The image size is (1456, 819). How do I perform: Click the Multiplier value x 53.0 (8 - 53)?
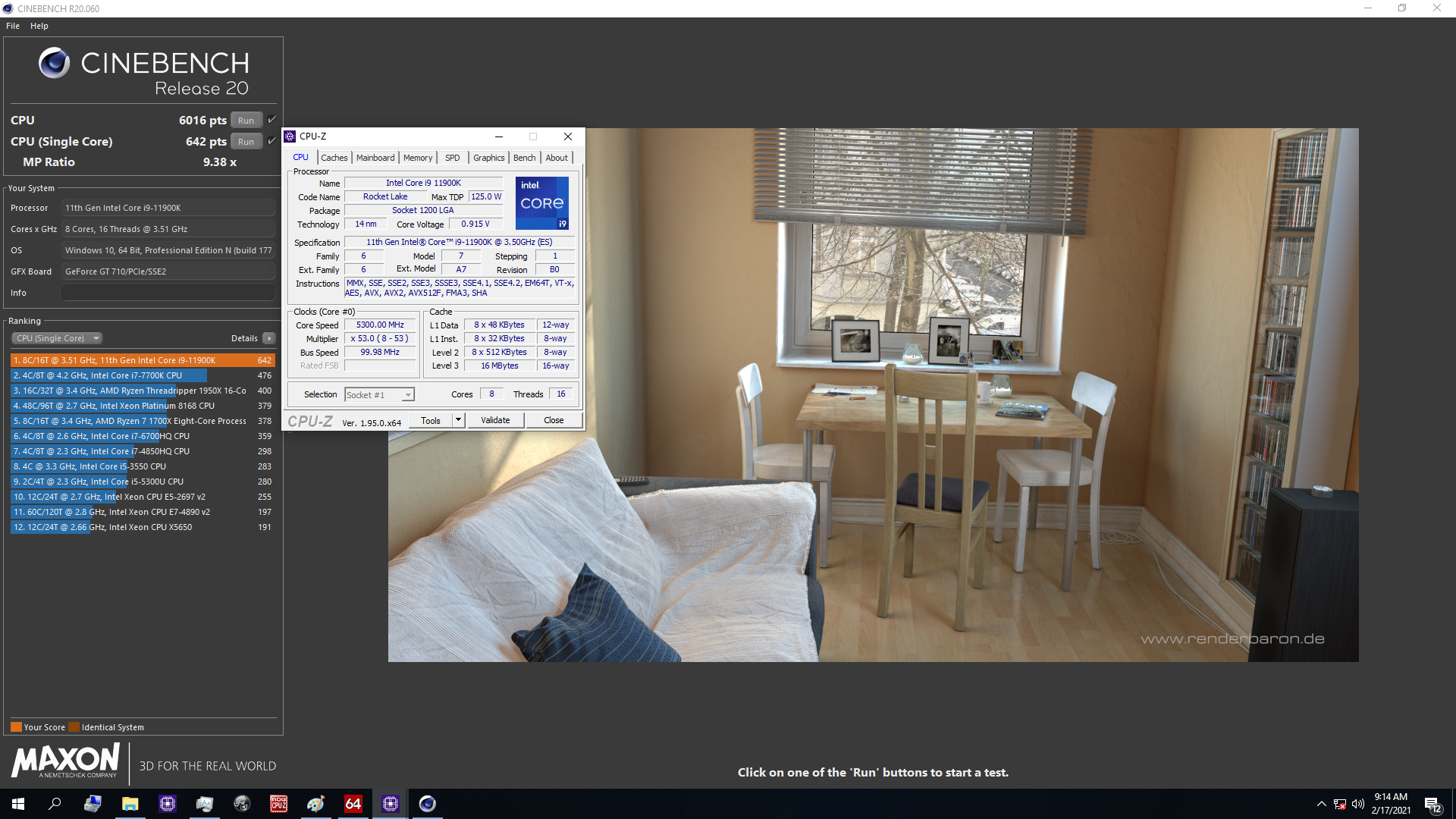(x=380, y=338)
